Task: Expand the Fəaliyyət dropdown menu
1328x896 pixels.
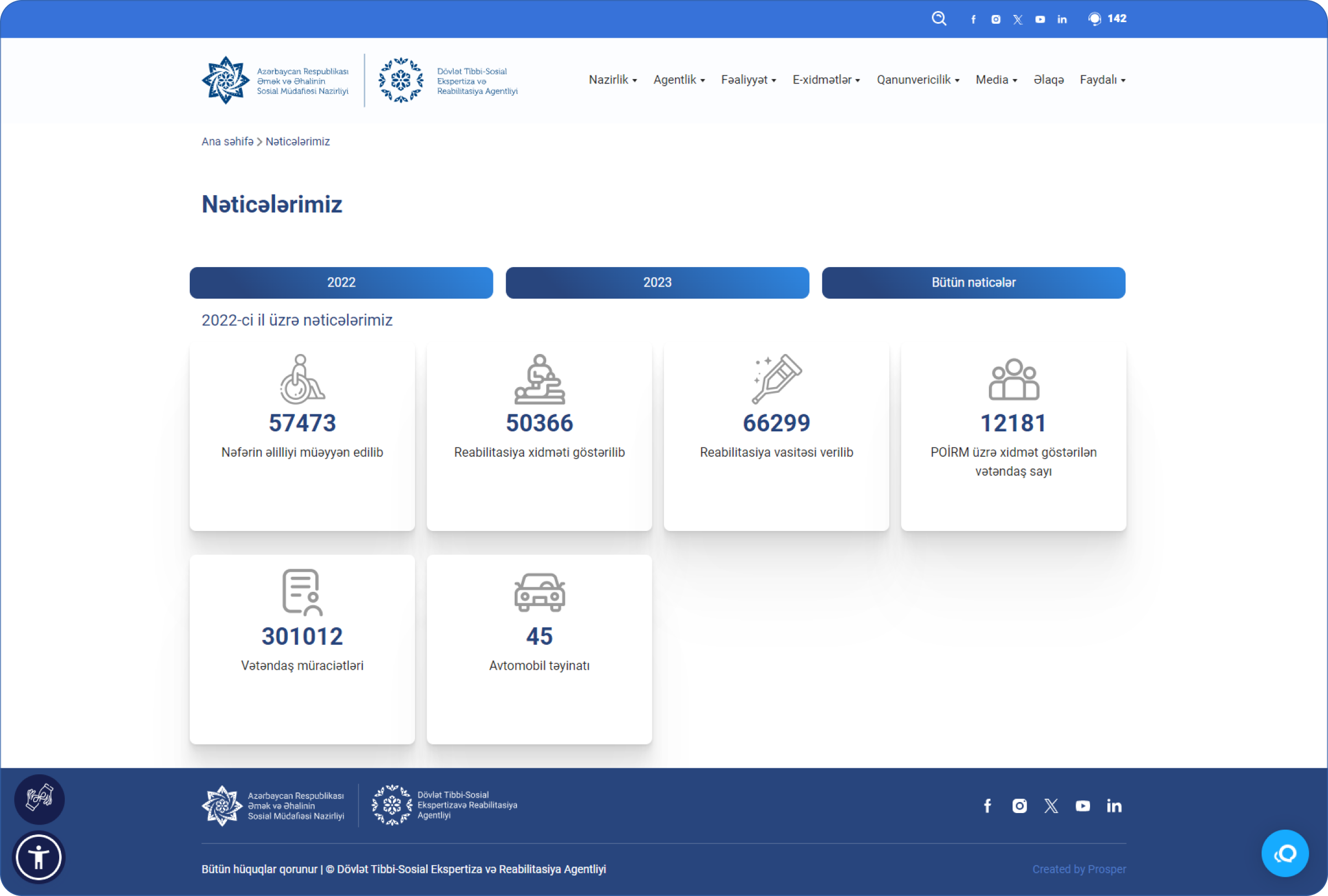Action: click(x=748, y=80)
